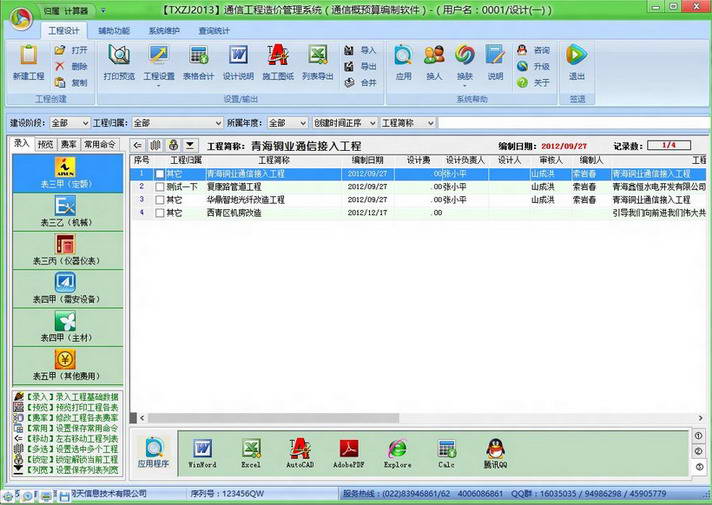Click the 导入 import icon
The height and width of the screenshot is (505, 712).
349,50
